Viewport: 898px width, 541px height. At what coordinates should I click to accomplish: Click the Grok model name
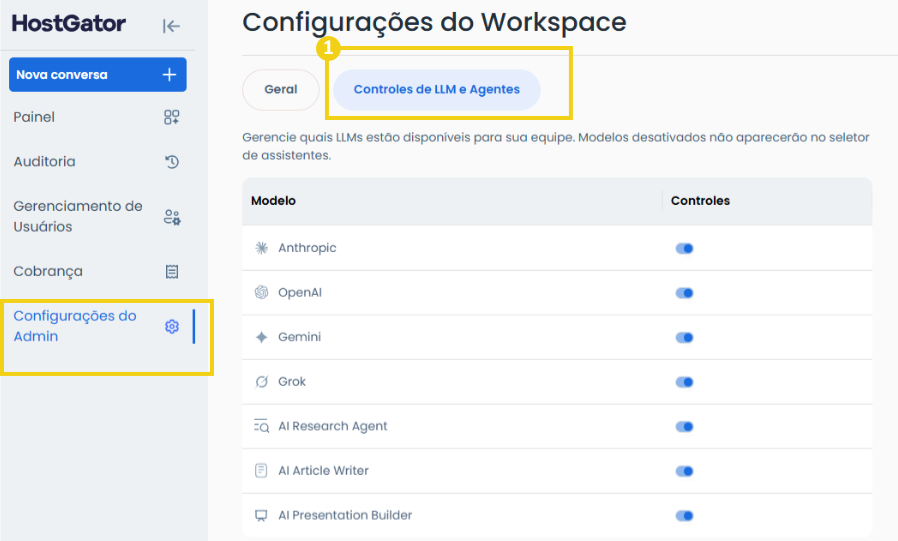click(292, 381)
